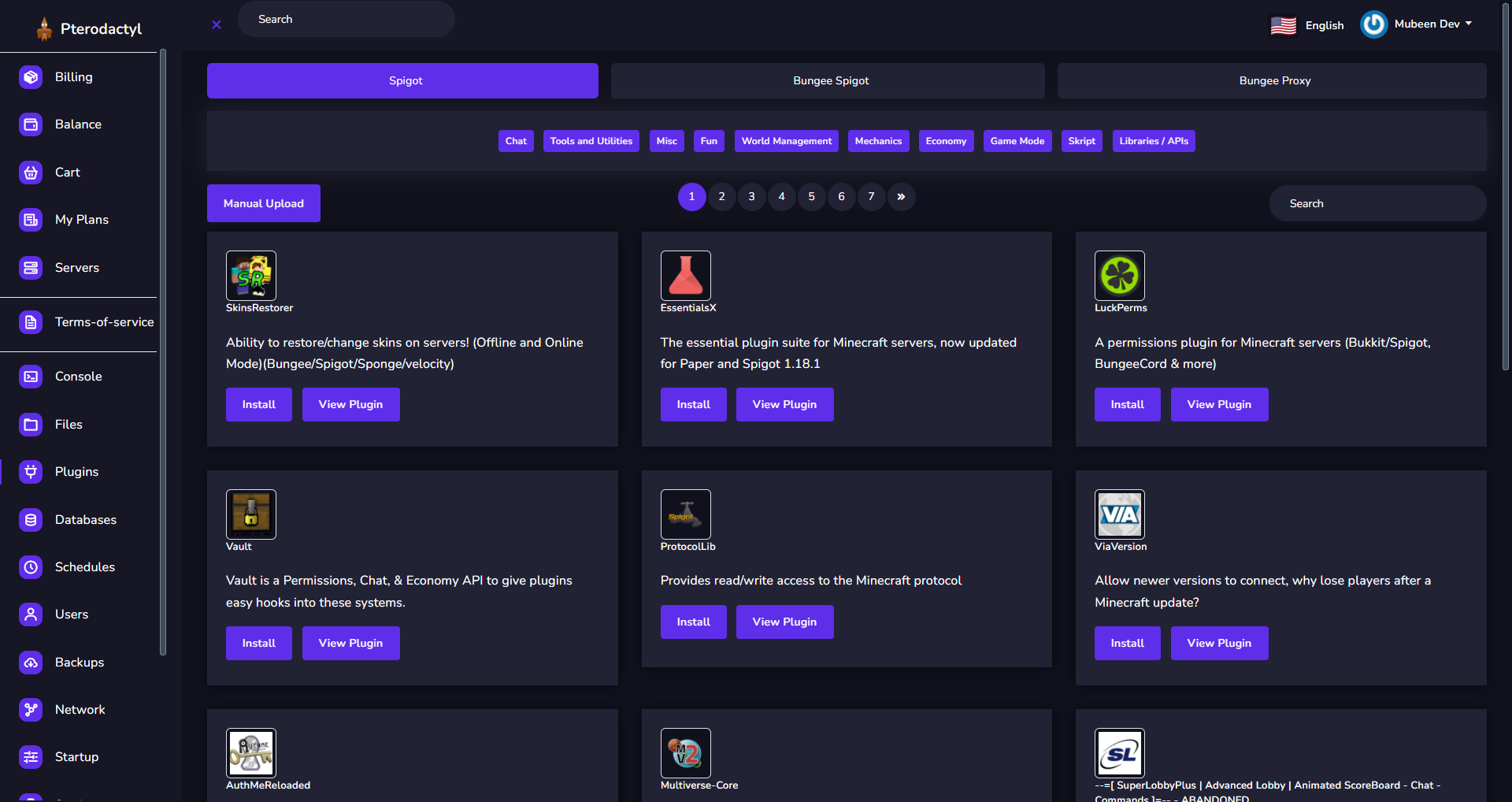Open the Databases icon in sidebar
Image resolution: width=1512 pixels, height=802 pixels.
(31, 520)
